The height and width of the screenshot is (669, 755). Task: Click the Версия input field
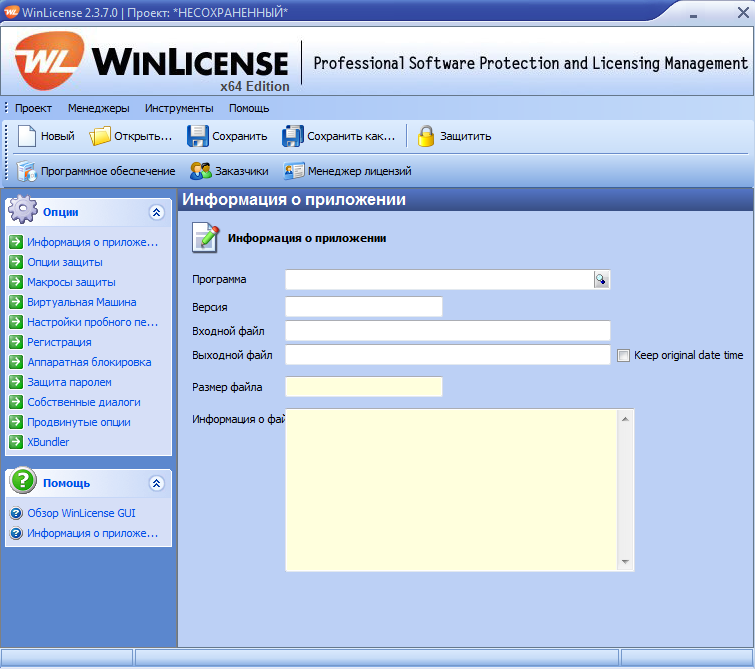(x=363, y=307)
